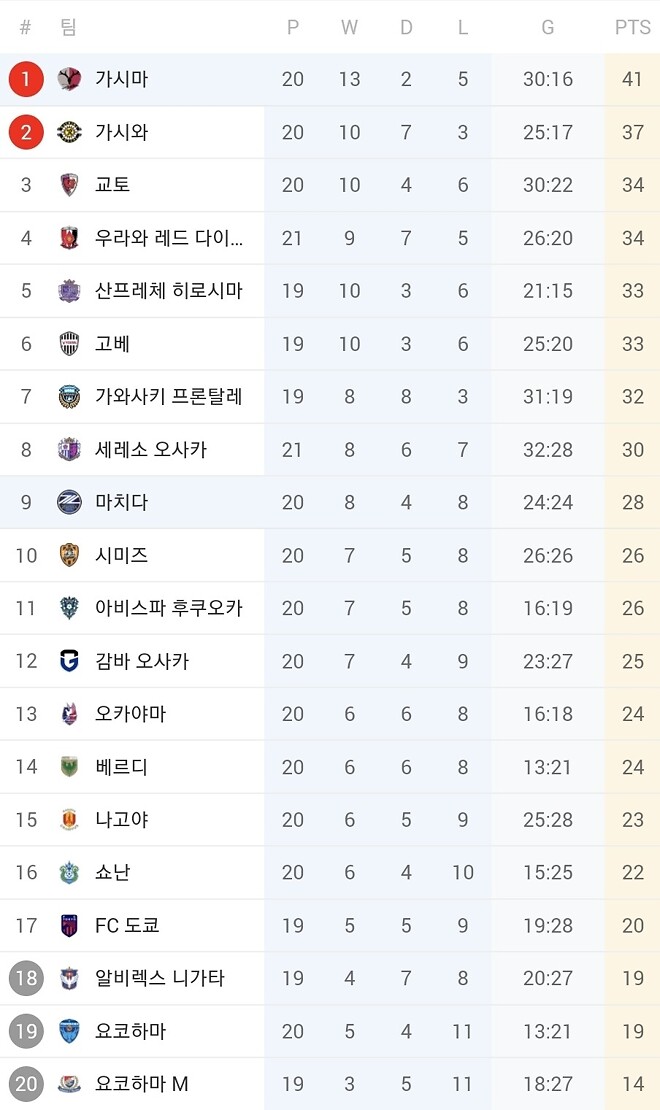Click the red rank badge showing 1
The width and height of the screenshot is (660, 1110).
click(x=26, y=79)
